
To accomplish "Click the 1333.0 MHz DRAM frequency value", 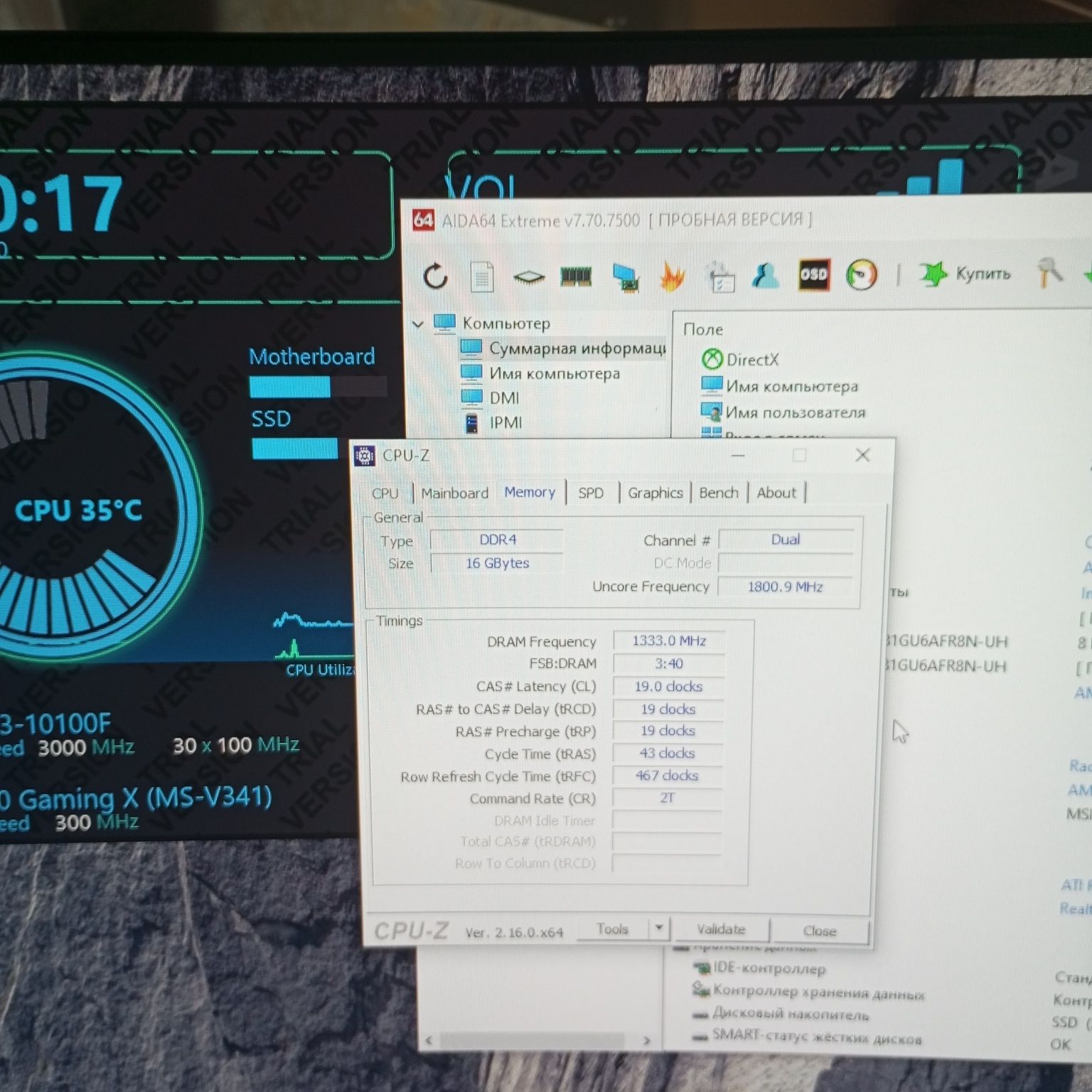I will 669,641.
